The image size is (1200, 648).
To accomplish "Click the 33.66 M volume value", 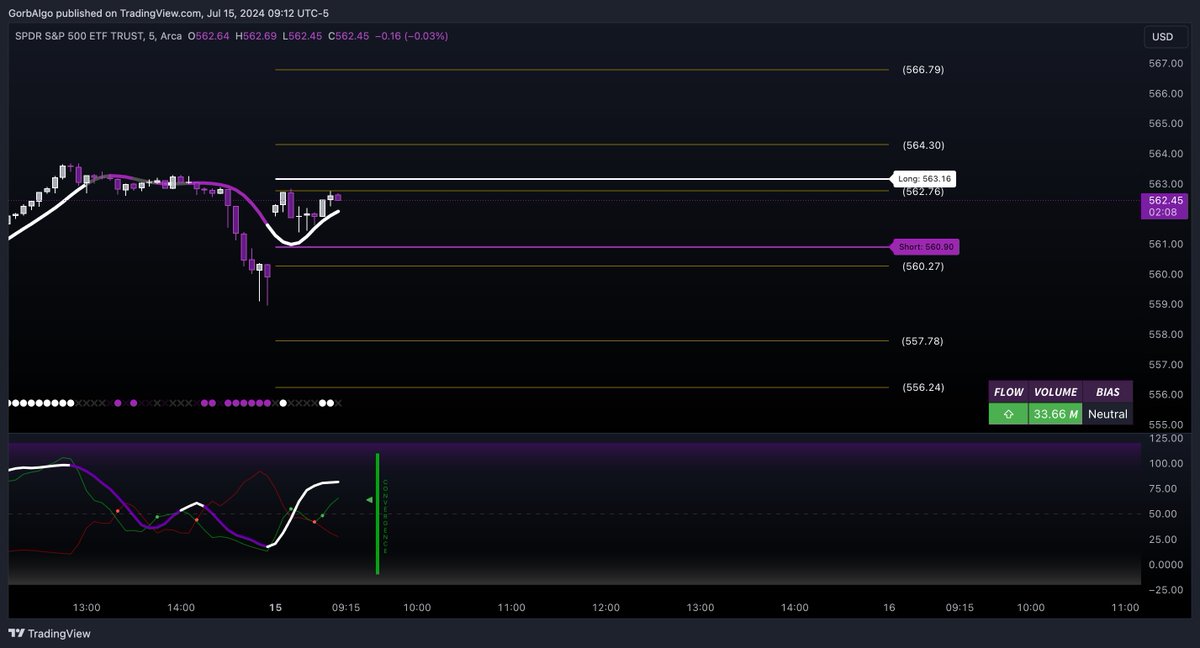I will click(x=1056, y=413).
